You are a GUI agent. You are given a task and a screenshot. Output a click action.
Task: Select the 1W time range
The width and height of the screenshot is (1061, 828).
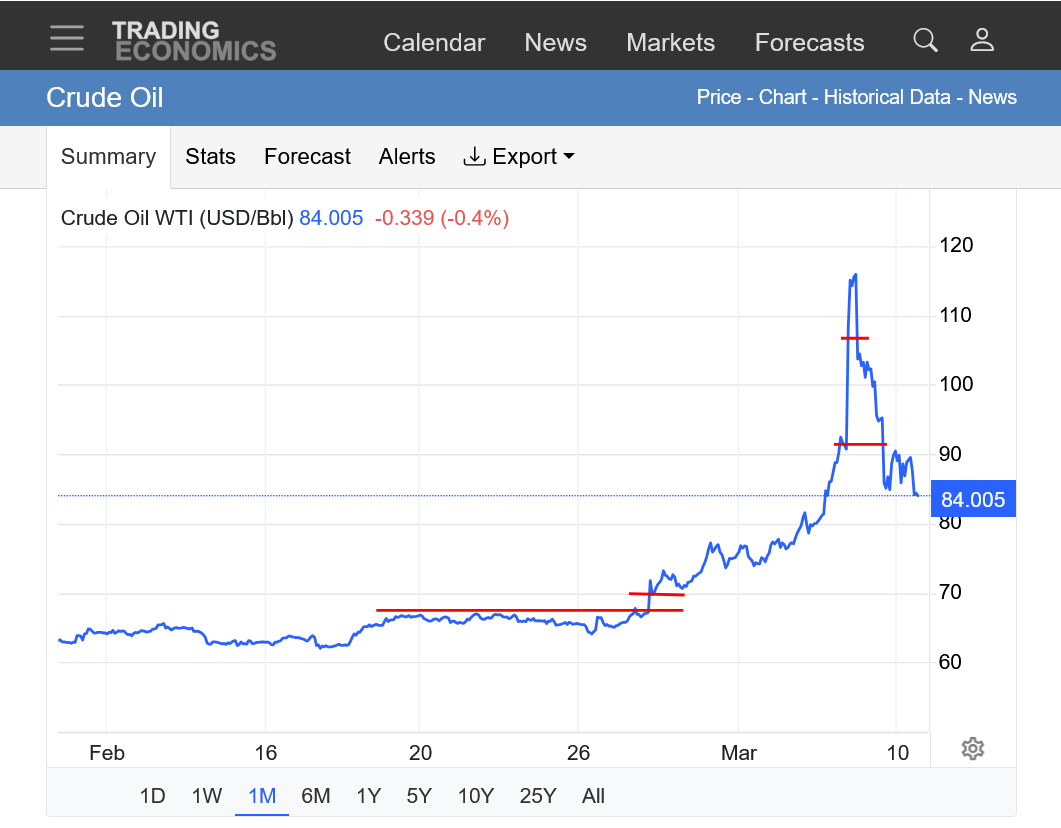click(x=206, y=796)
